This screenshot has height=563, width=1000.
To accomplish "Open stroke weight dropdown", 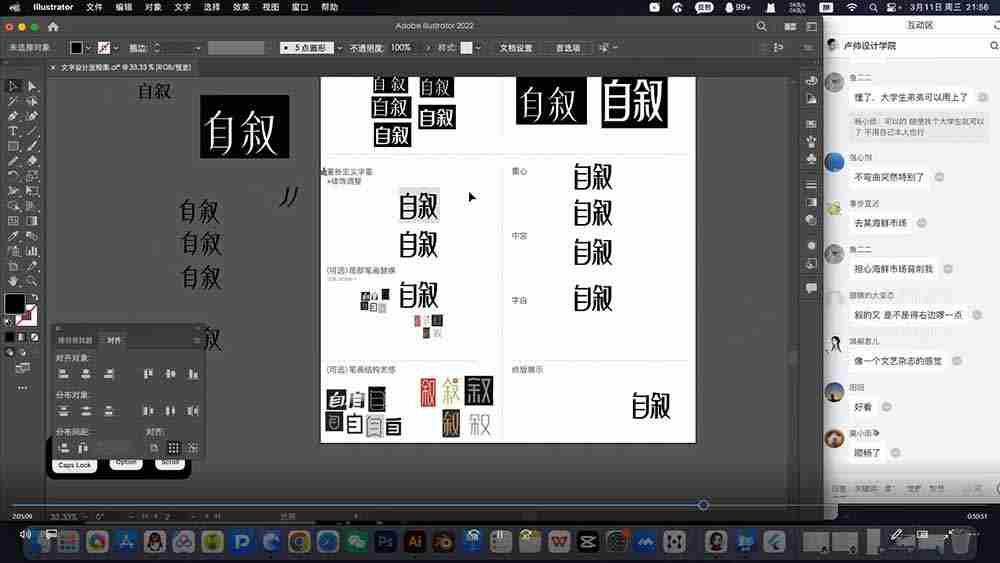I will point(197,48).
